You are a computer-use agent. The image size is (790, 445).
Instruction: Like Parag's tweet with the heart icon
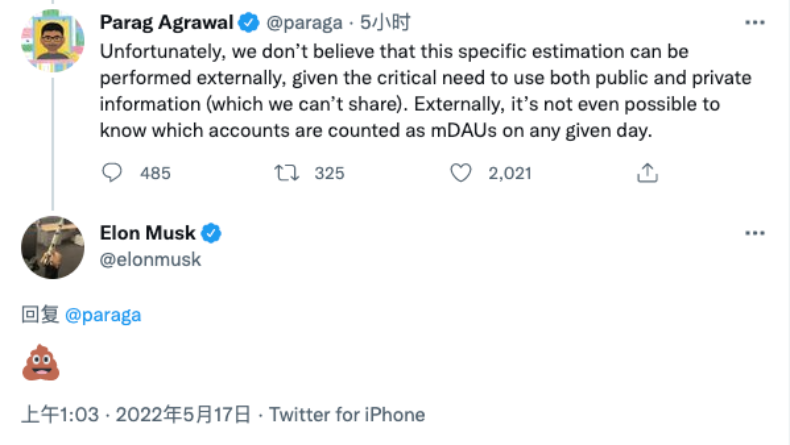click(460, 173)
